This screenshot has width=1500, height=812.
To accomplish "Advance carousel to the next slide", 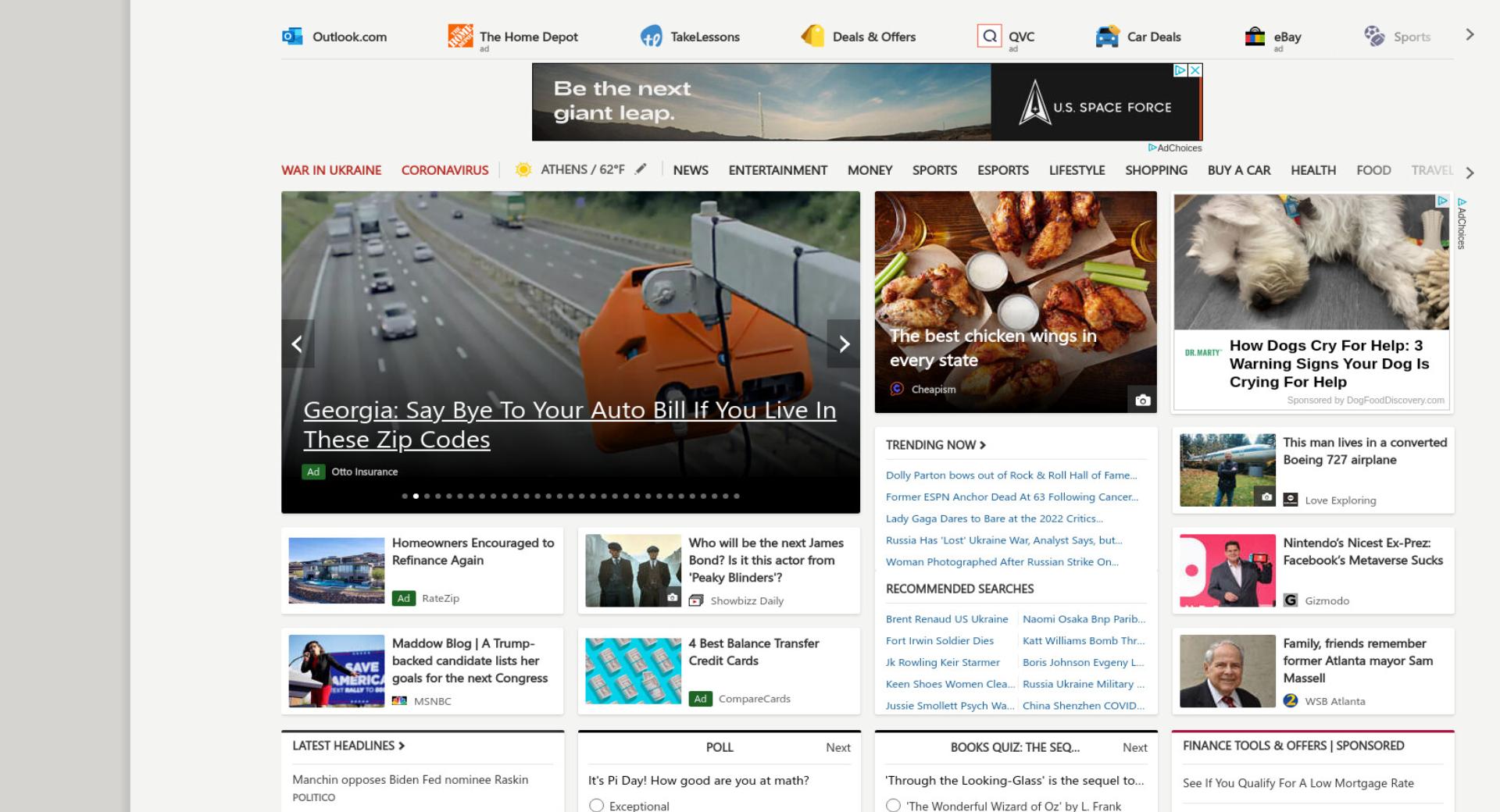I will pyautogui.click(x=844, y=344).
